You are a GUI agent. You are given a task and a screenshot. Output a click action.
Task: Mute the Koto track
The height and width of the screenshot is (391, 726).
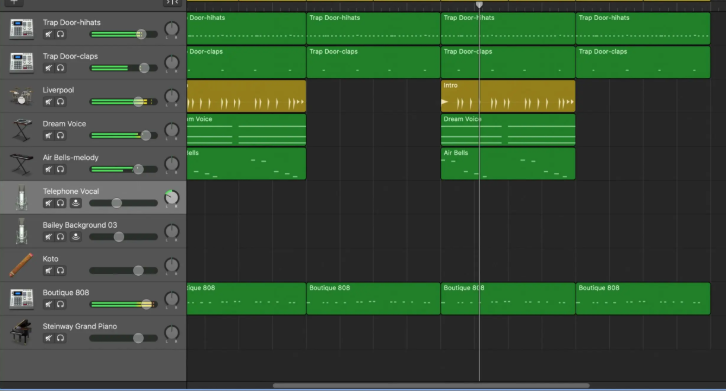pyautogui.click(x=49, y=271)
